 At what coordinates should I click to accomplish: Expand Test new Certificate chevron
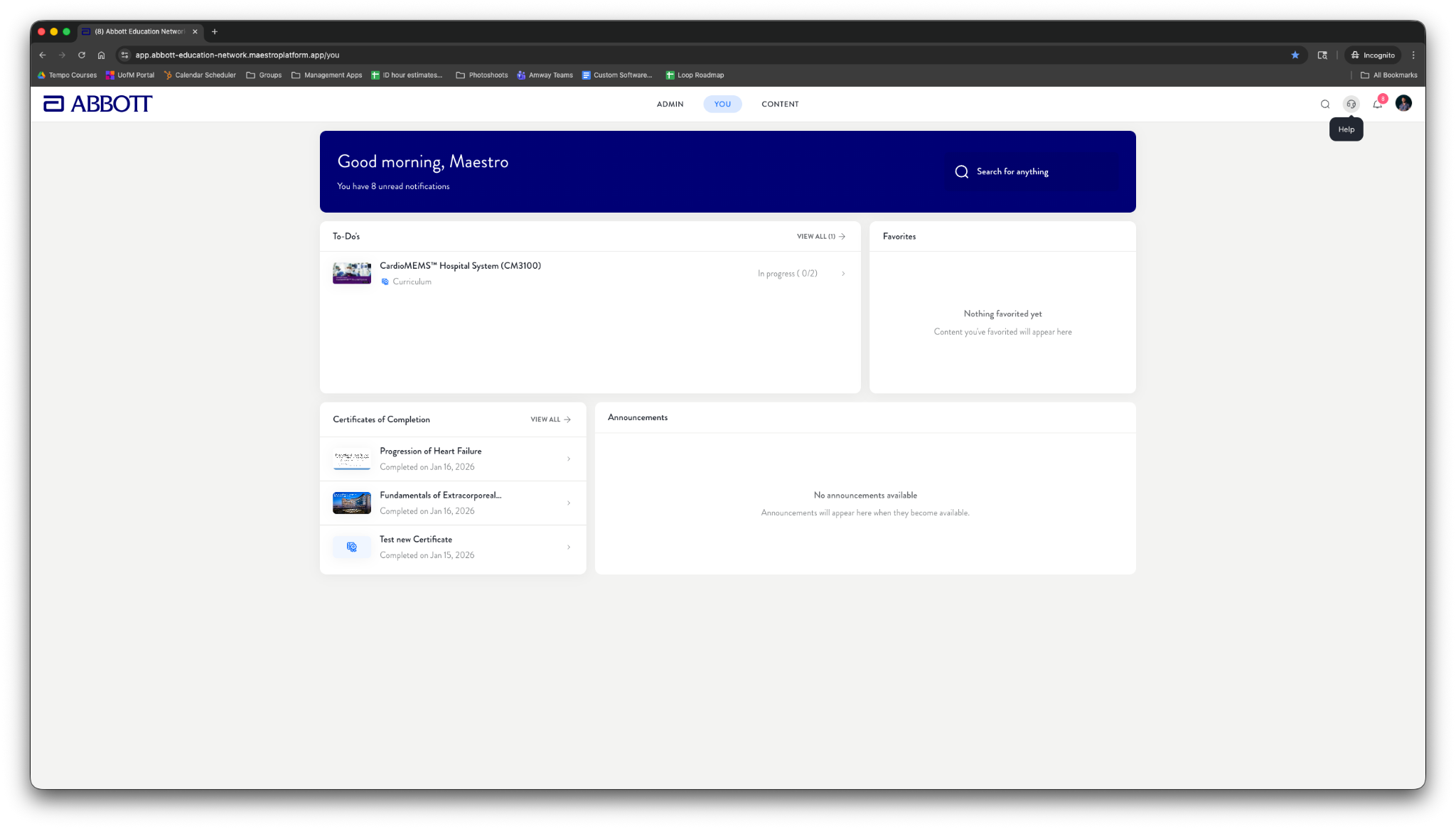point(569,547)
